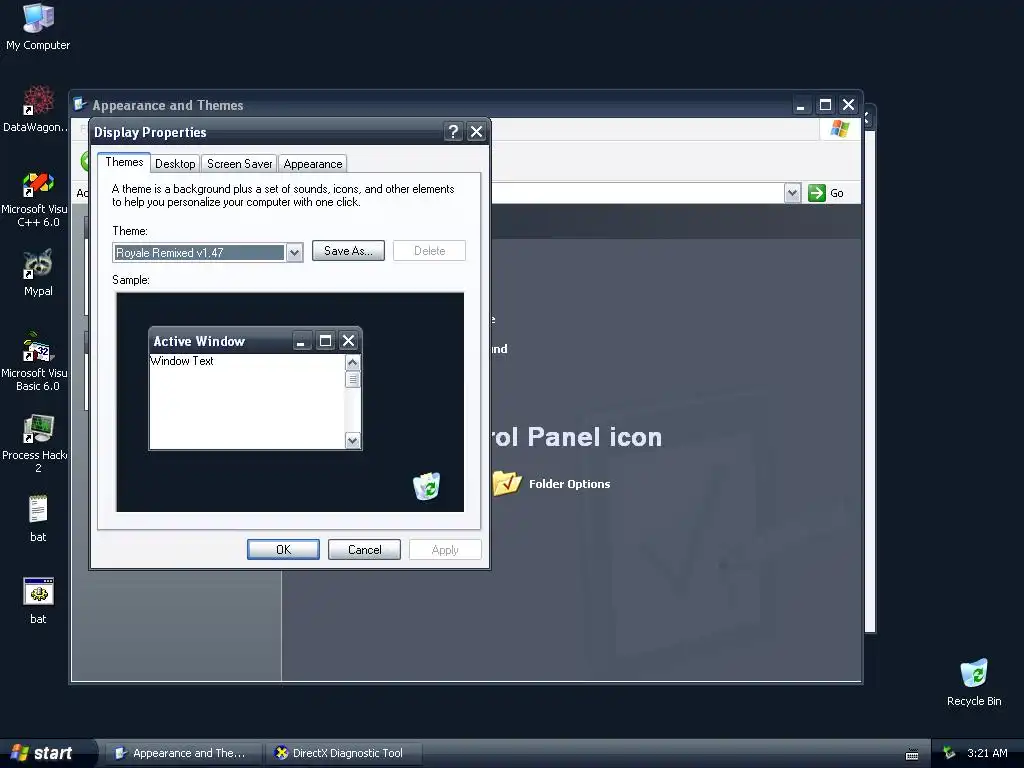Maximize the Appearance and Themes window
Viewport: 1024px width, 768px height.
[825, 105]
